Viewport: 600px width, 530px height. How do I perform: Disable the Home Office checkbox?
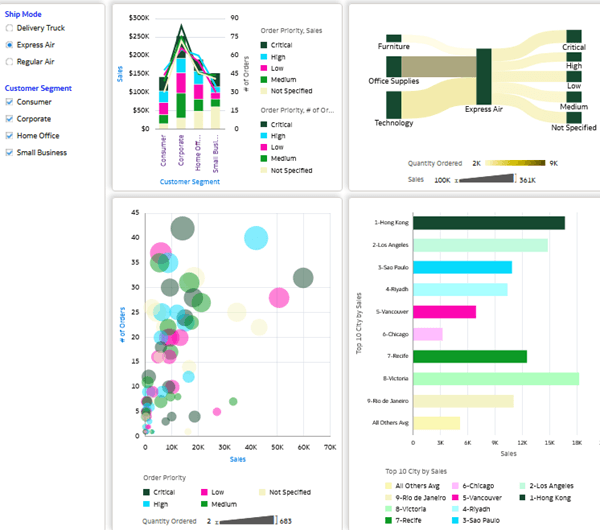[10, 135]
